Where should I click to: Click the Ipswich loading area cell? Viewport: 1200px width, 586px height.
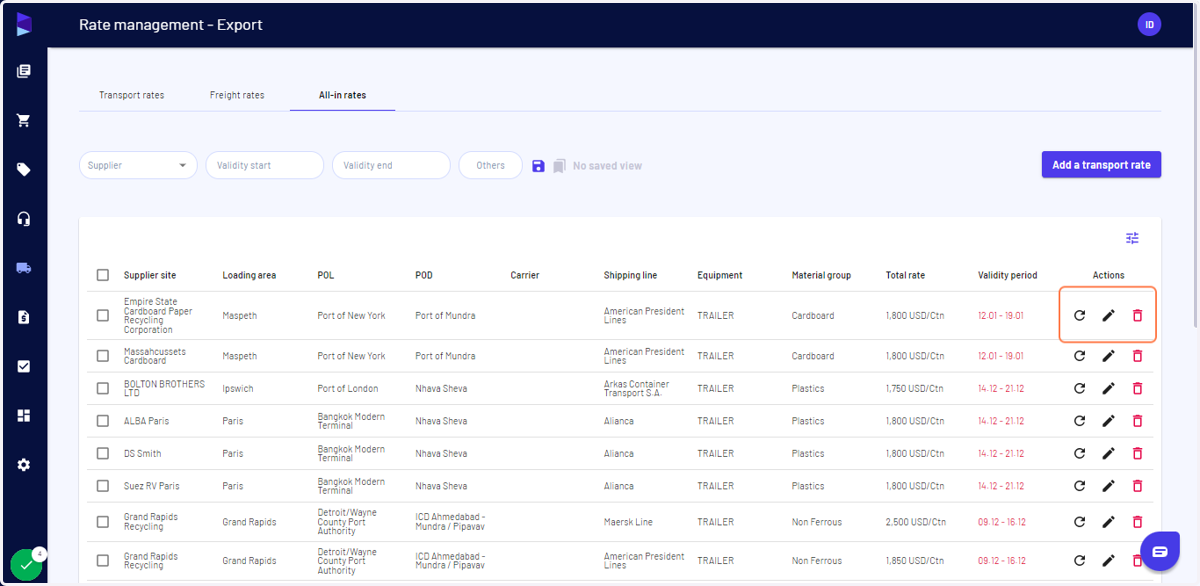[237, 389]
